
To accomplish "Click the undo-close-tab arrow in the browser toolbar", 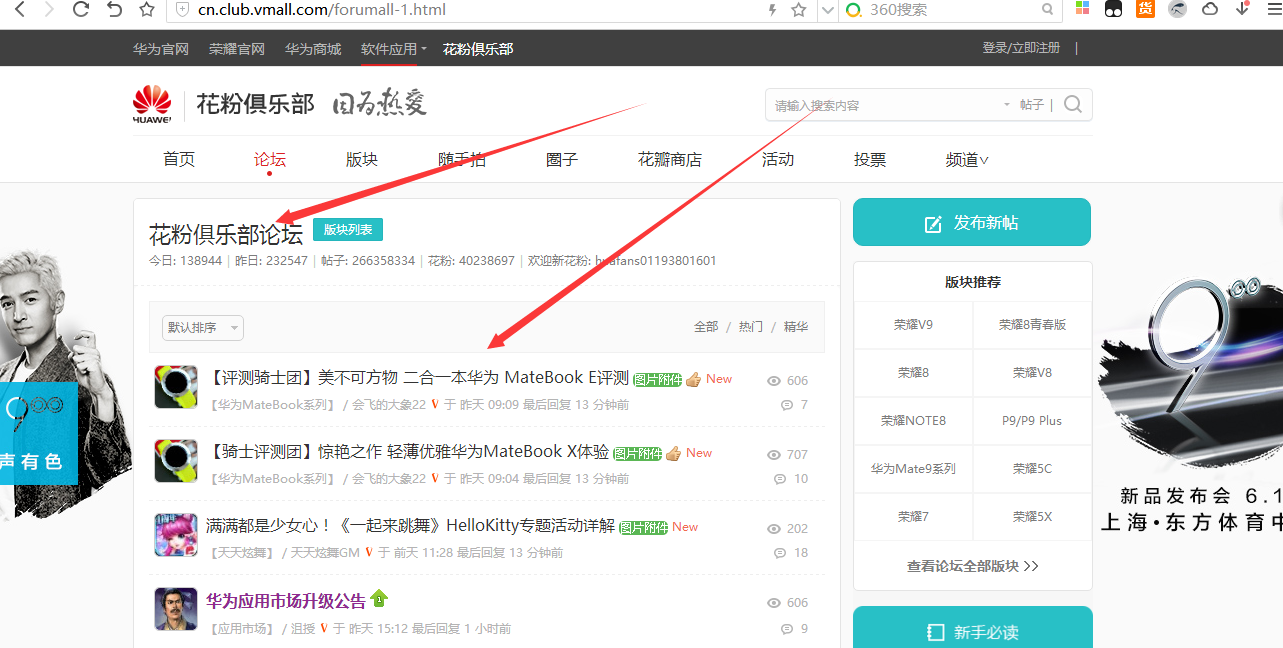I will click(114, 10).
